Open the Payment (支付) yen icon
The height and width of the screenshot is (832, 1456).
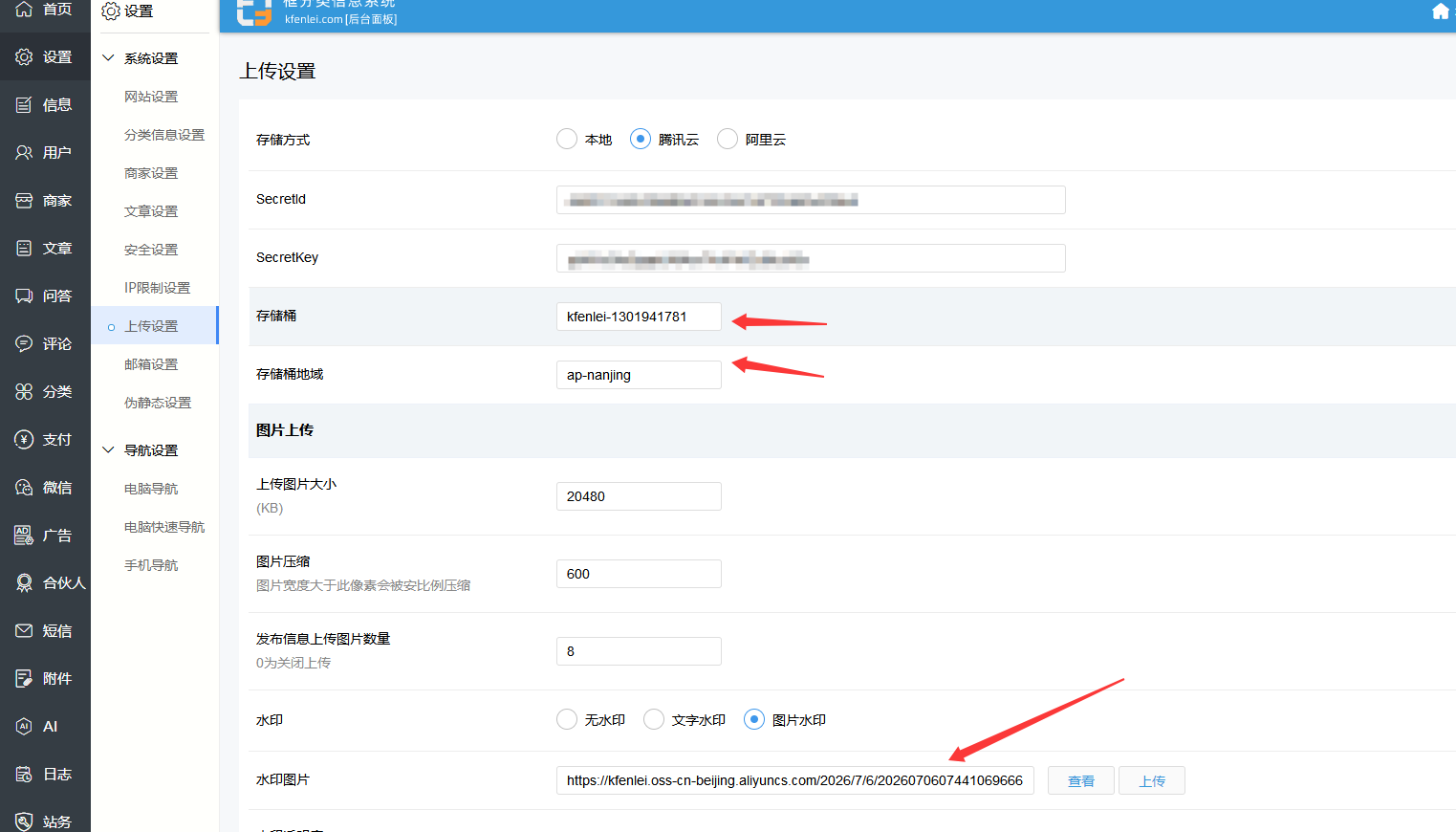click(x=24, y=440)
